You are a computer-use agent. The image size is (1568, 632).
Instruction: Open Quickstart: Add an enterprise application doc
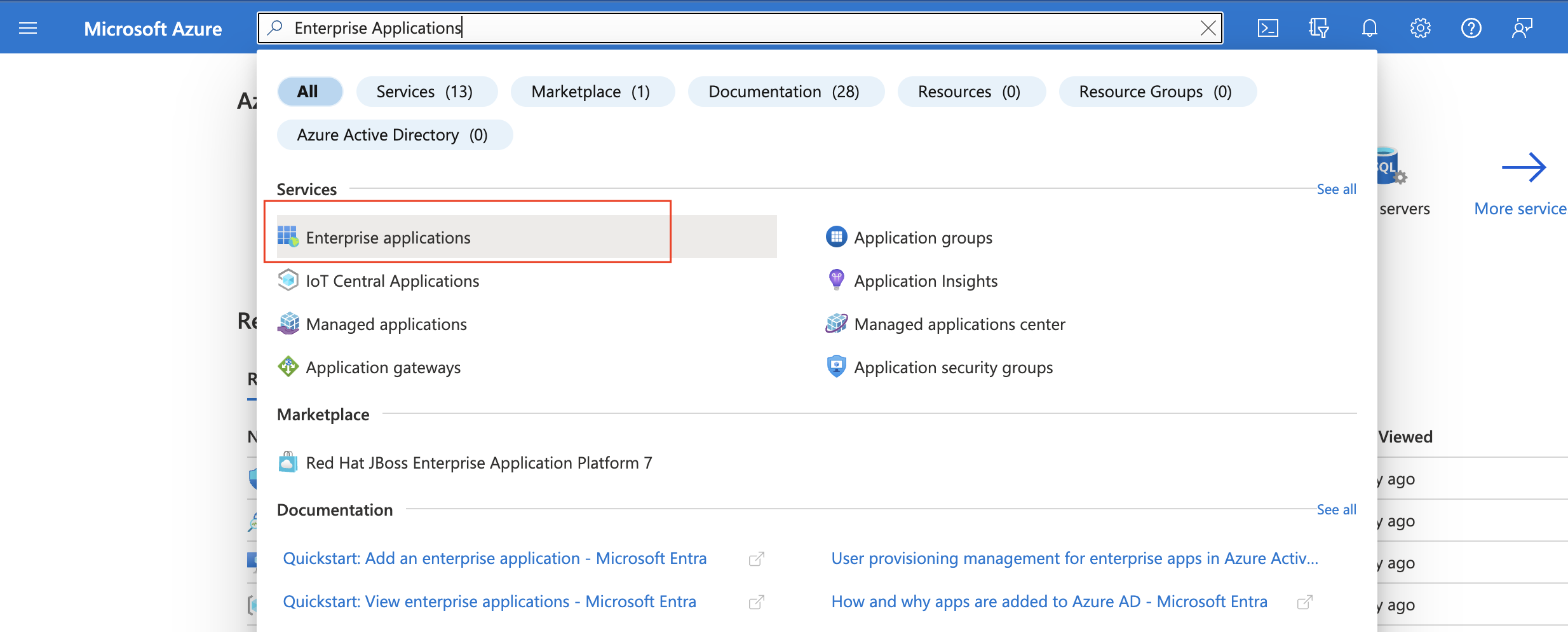pyautogui.click(x=494, y=558)
